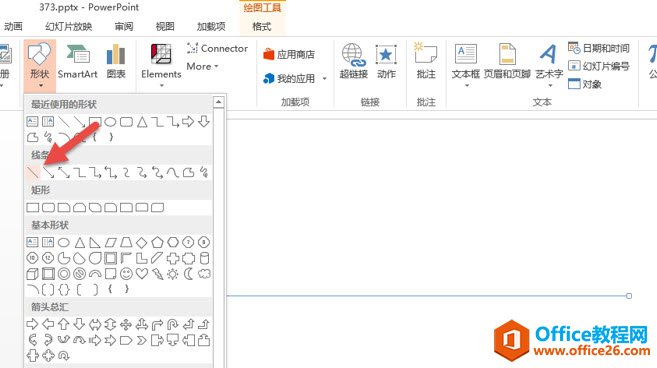Image resolution: width=657 pixels, height=368 pixels.
Task: Switch to the 幻灯片放映 tab
Action: tap(69, 26)
